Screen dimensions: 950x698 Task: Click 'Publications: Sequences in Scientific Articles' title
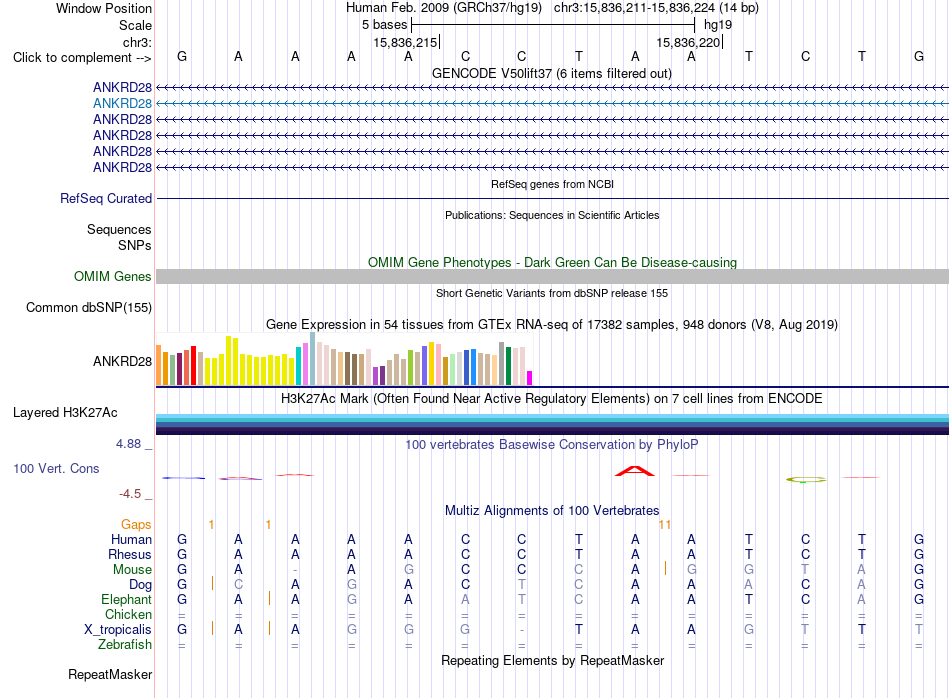[552, 215]
